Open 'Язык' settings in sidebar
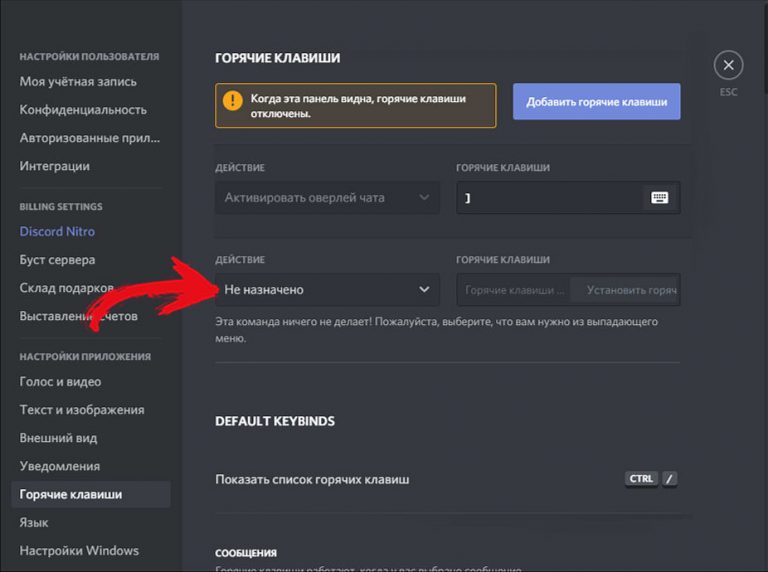Viewport: 768px width, 572px height. point(34,522)
